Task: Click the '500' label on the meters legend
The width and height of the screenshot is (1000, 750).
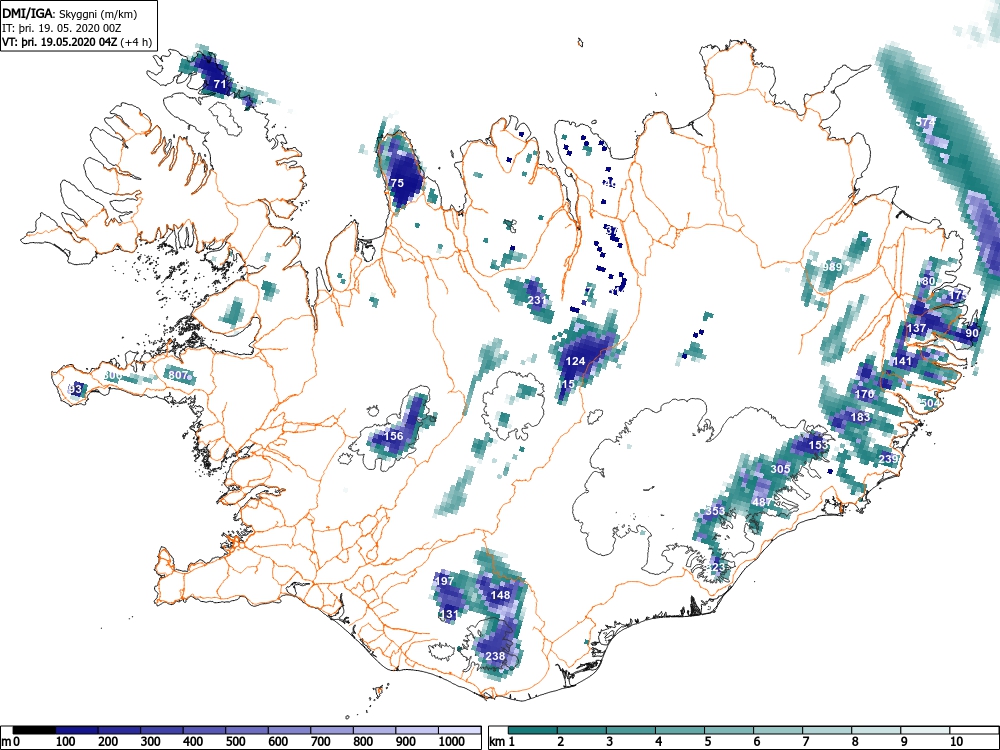Action: point(235,742)
